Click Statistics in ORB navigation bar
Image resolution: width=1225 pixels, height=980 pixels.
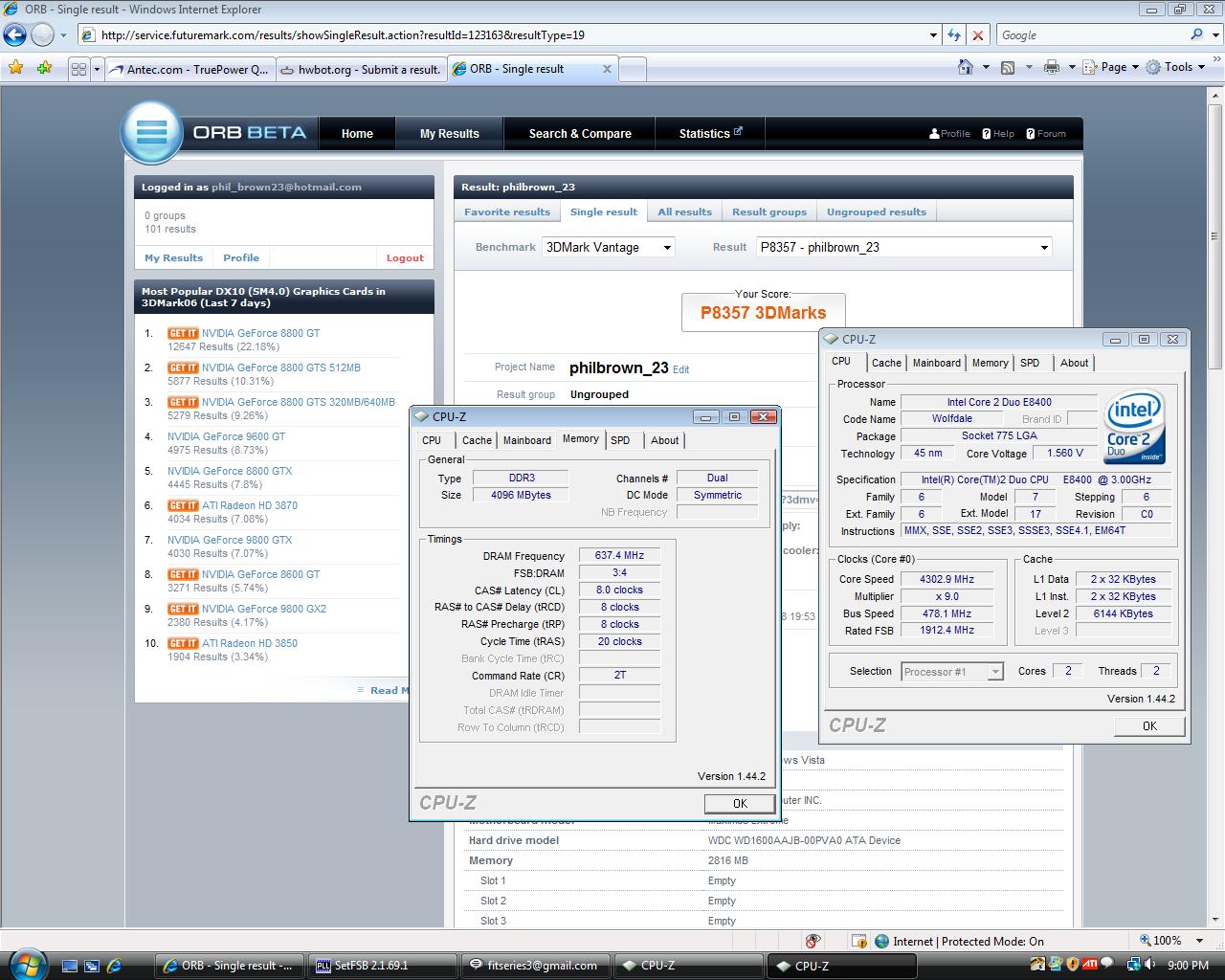click(710, 133)
